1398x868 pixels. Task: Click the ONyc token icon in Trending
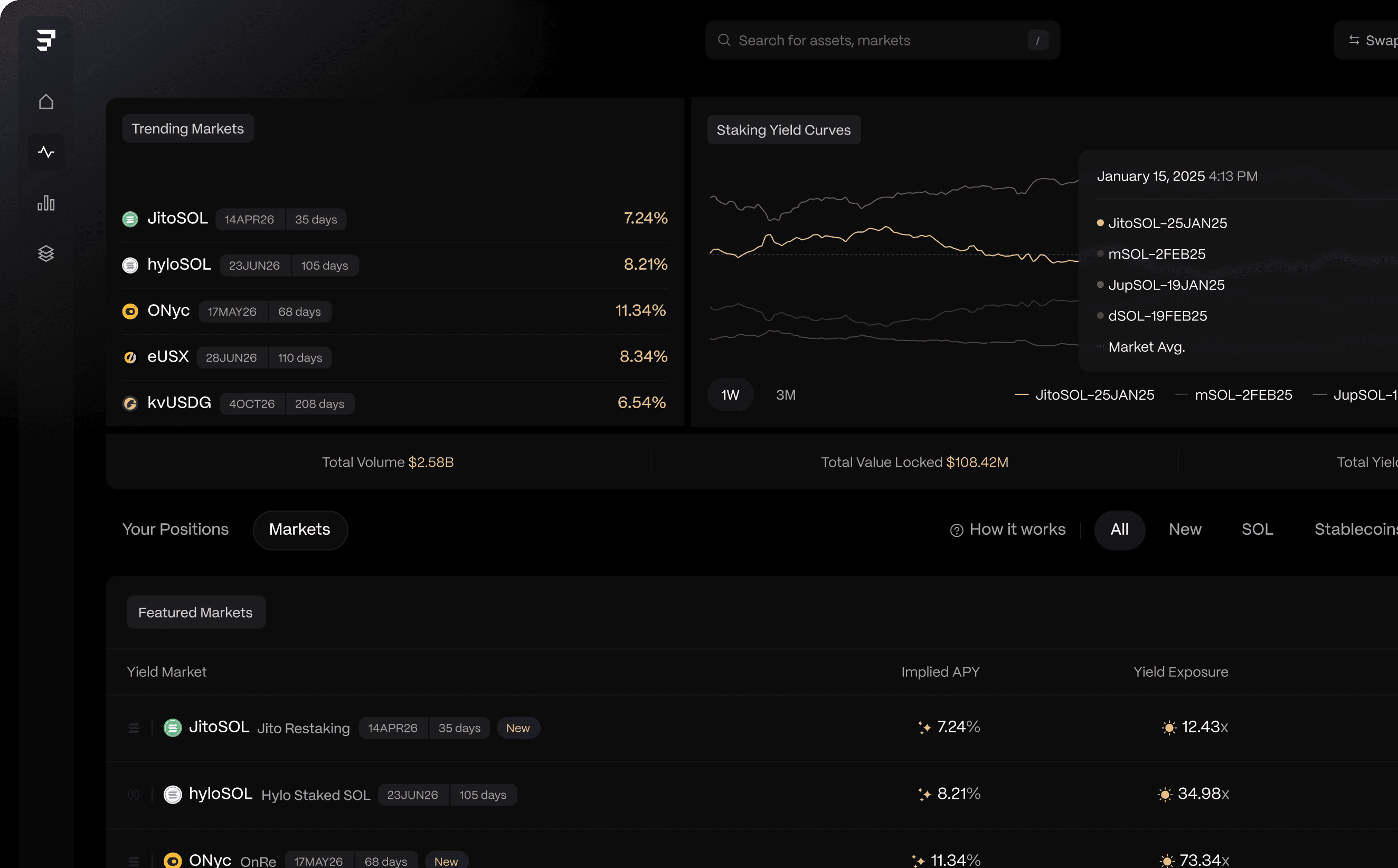(x=130, y=311)
